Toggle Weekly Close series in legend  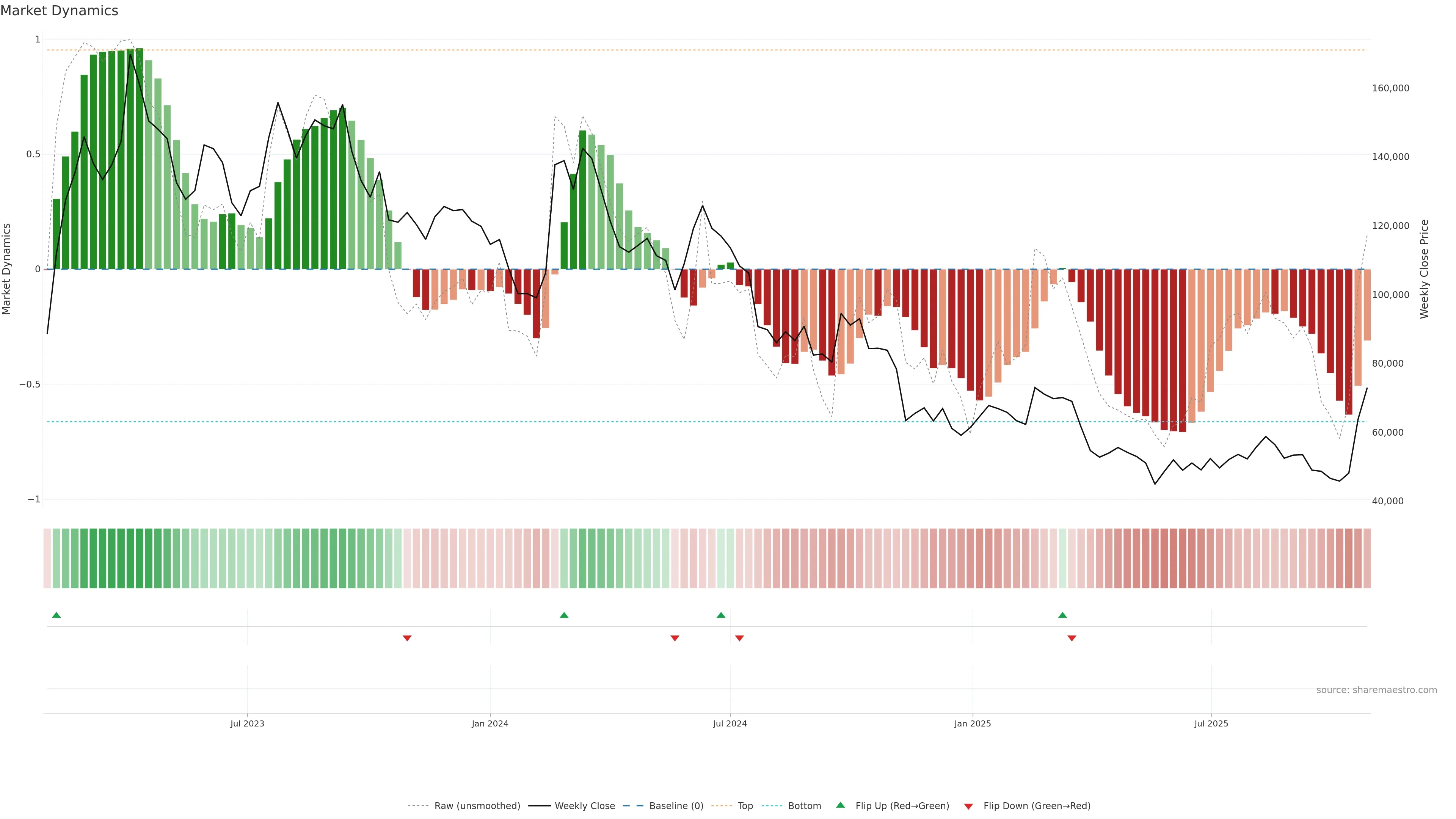(x=584, y=805)
